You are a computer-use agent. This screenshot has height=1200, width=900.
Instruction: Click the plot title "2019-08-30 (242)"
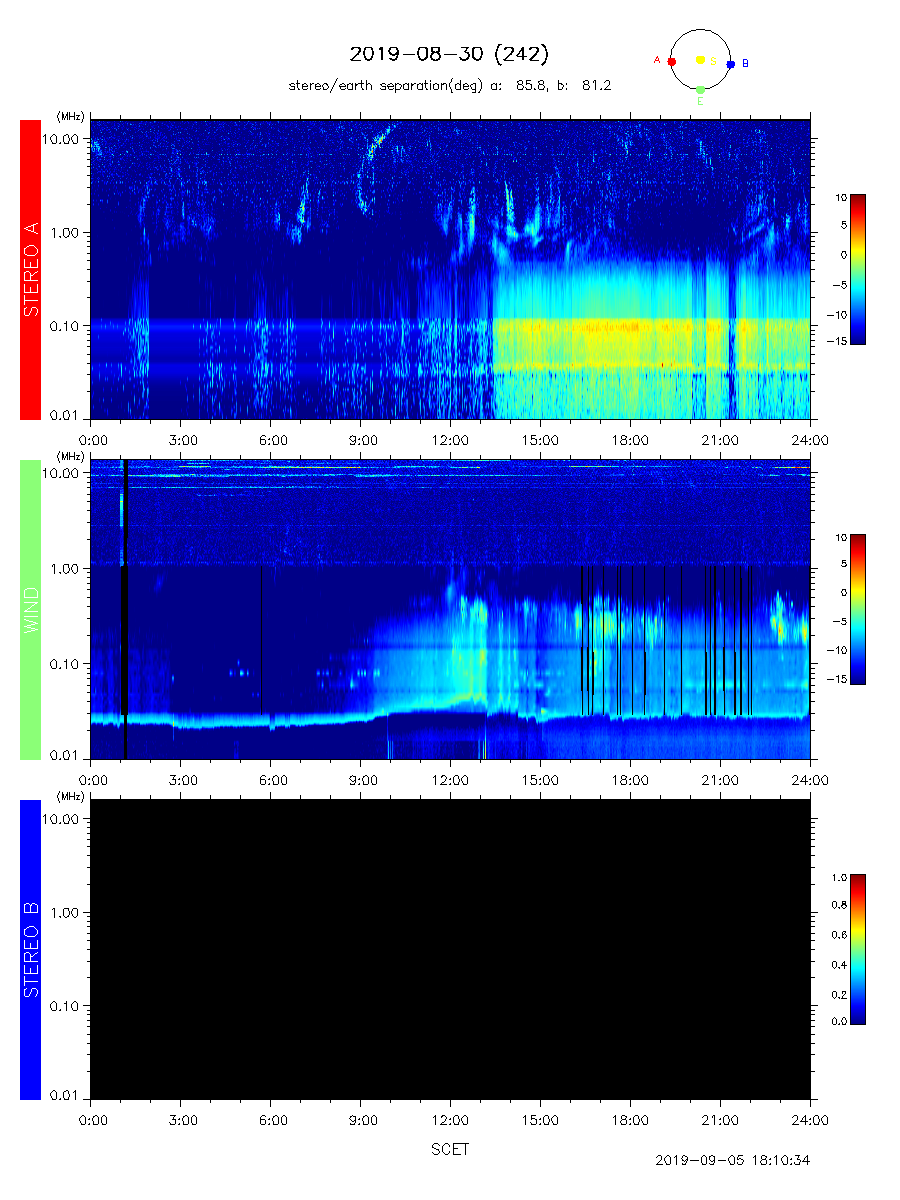click(x=449, y=54)
